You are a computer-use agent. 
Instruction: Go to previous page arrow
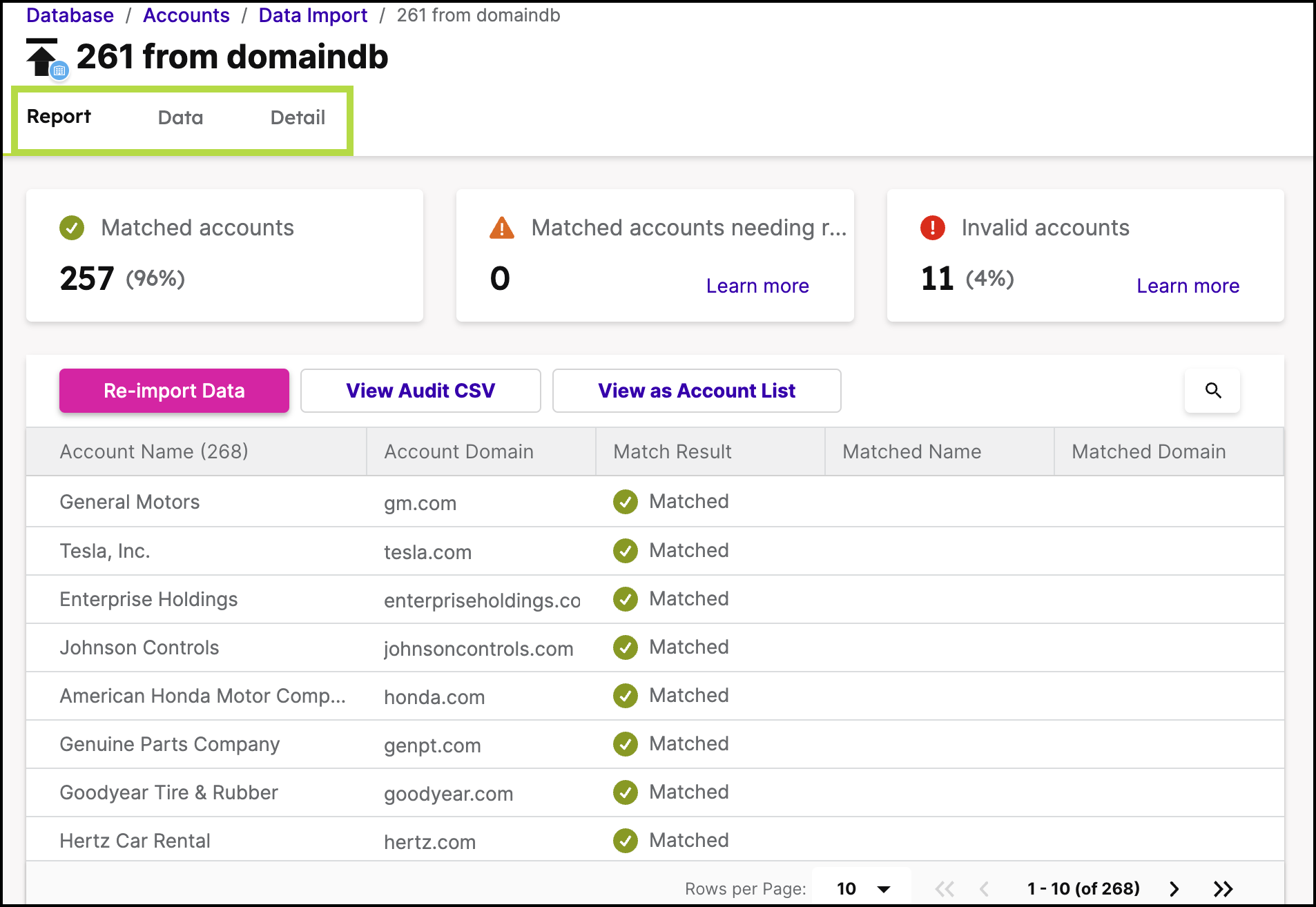985,889
